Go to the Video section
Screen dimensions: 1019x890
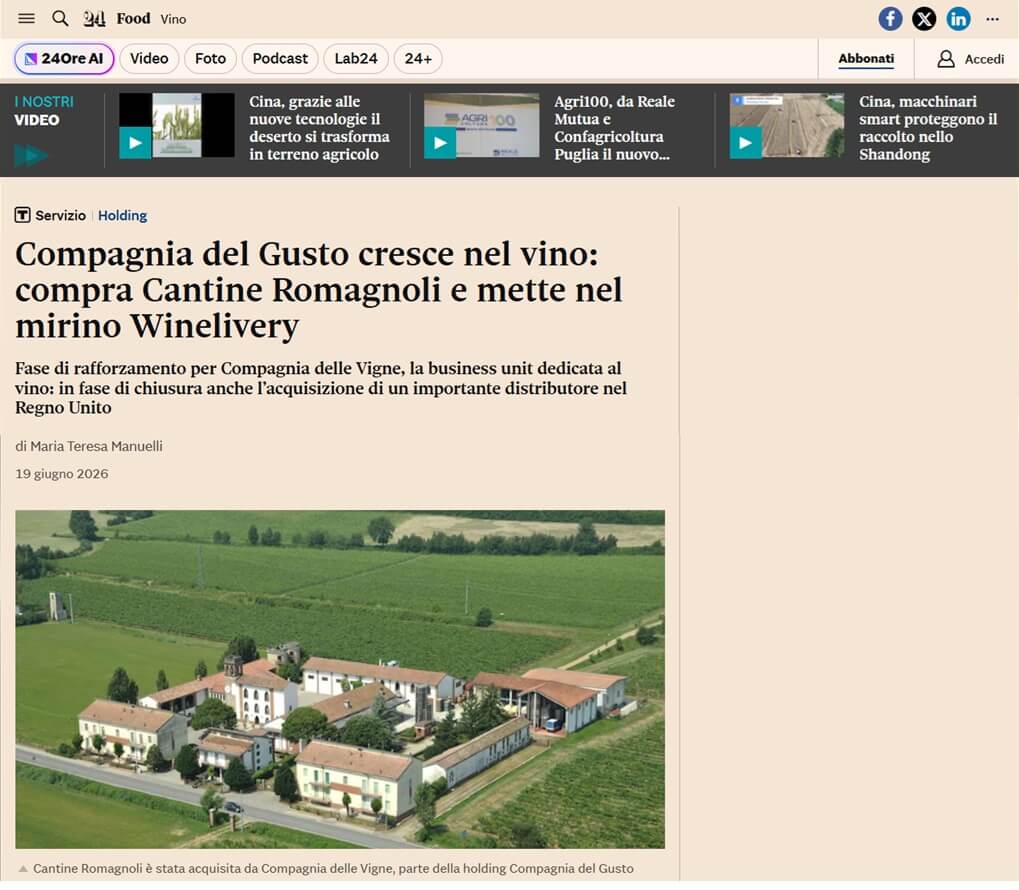149,59
